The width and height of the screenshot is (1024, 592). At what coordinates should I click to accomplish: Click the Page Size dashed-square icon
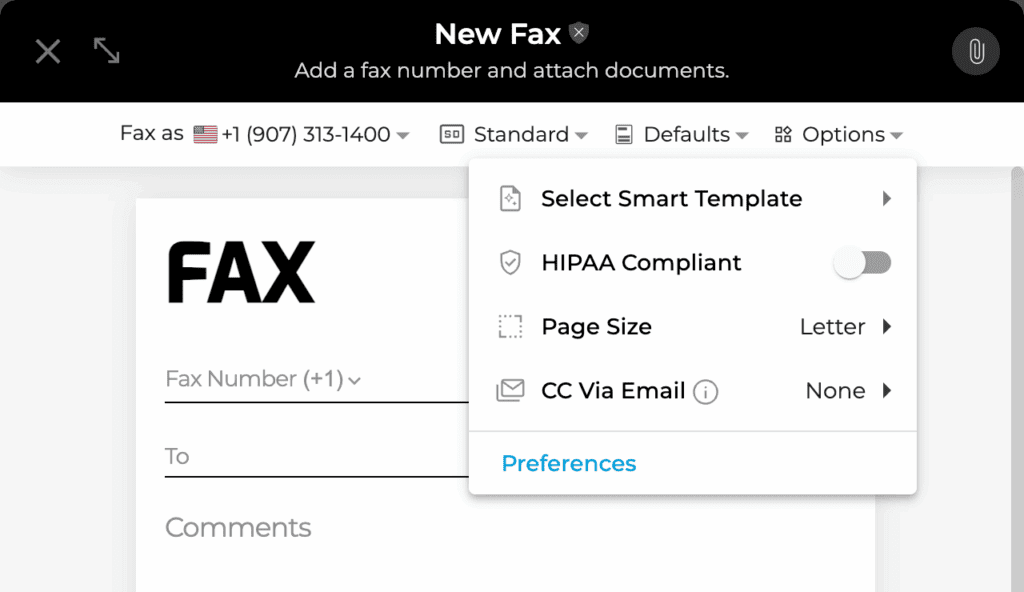click(511, 326)
